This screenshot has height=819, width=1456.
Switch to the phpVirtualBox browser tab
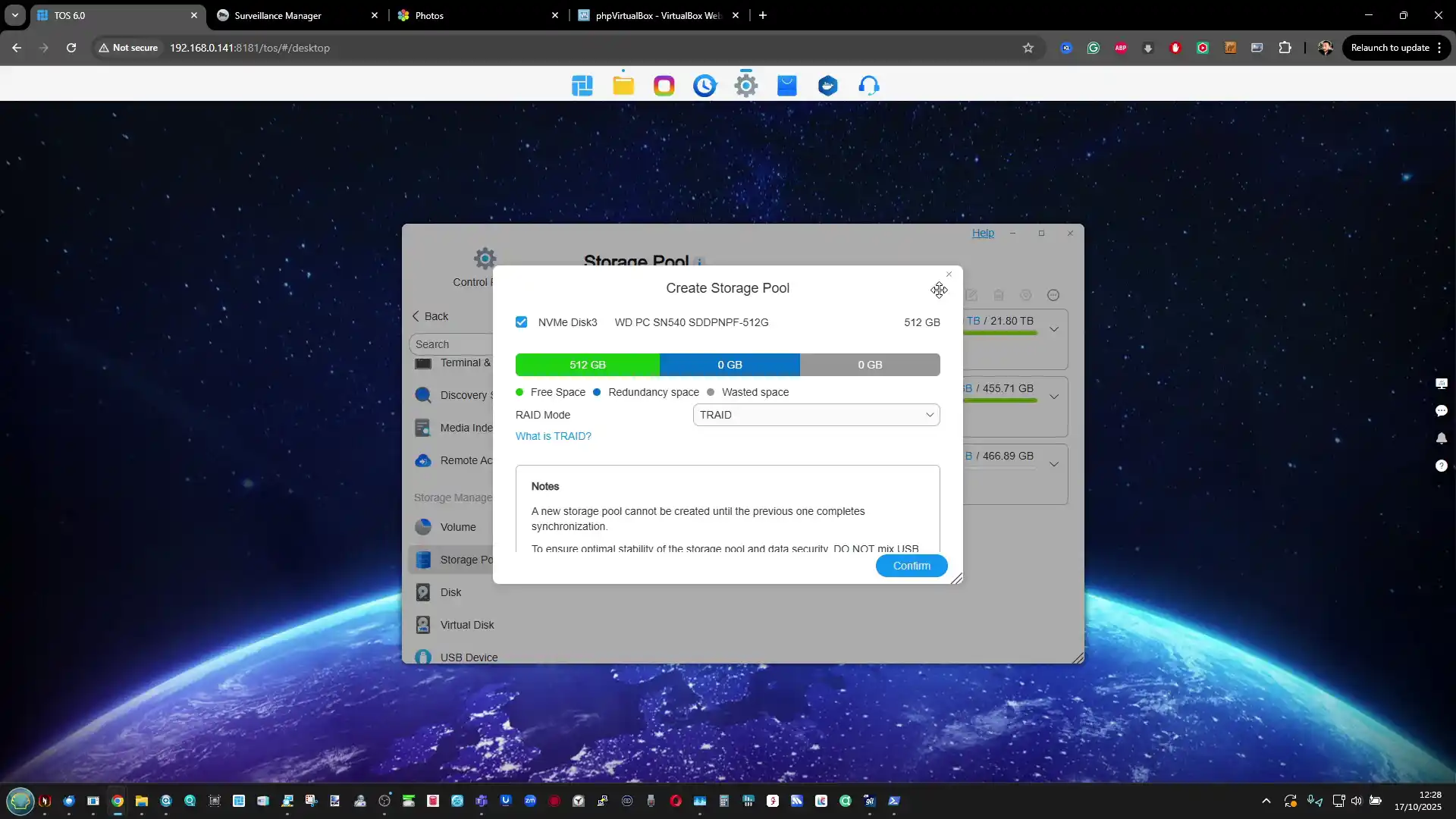click(x=657, y=15)
